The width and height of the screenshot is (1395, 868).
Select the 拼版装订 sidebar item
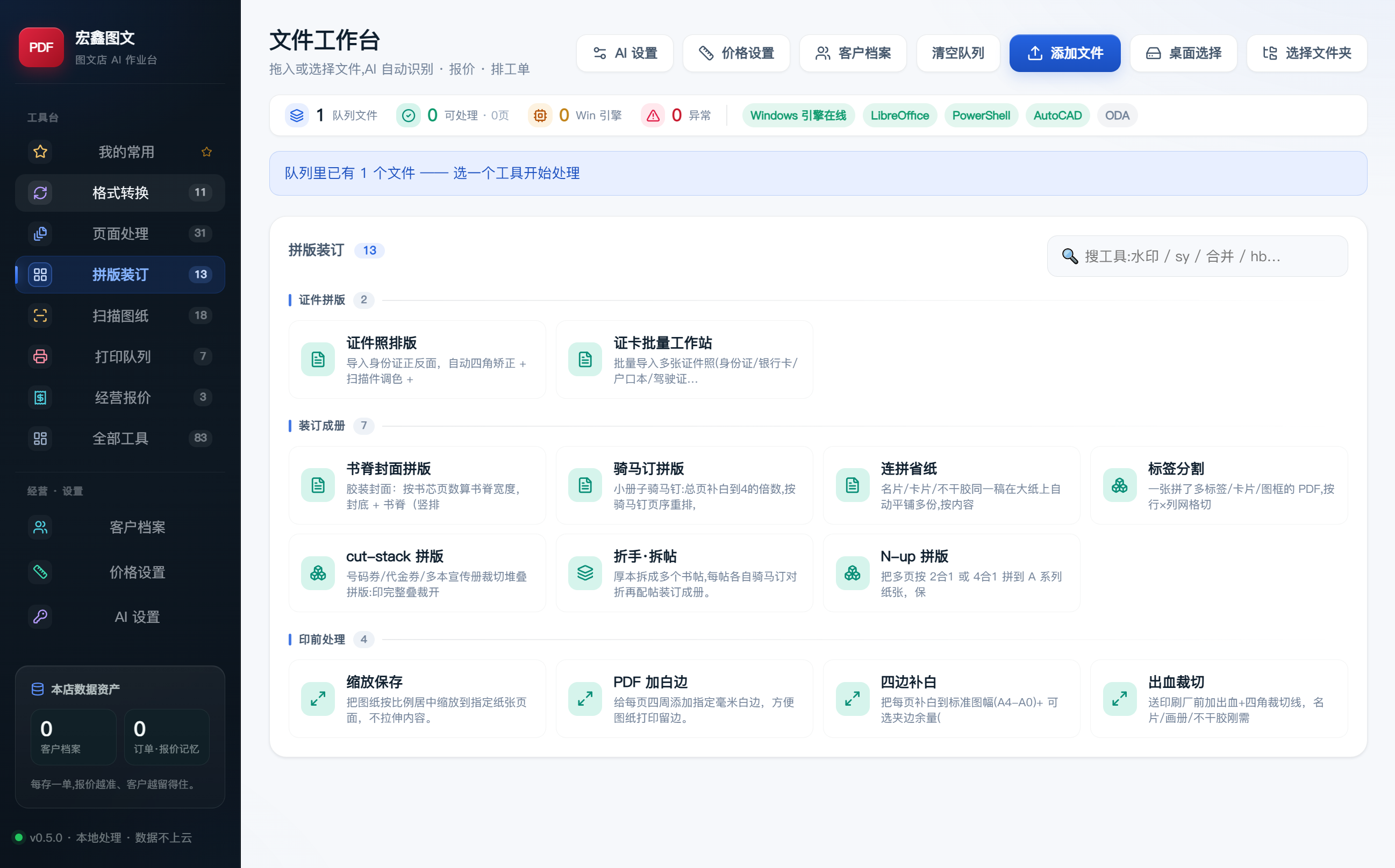click(120, 275)
